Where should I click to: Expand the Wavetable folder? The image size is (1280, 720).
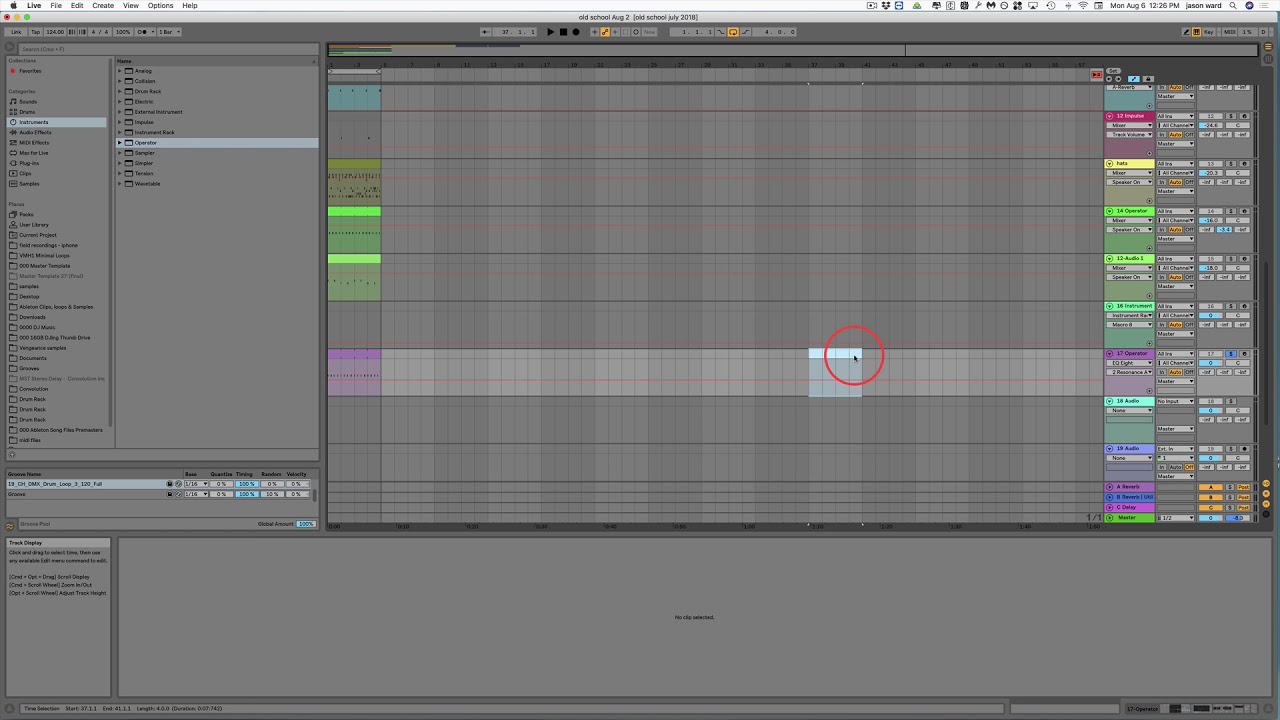[x=119, y=184]
